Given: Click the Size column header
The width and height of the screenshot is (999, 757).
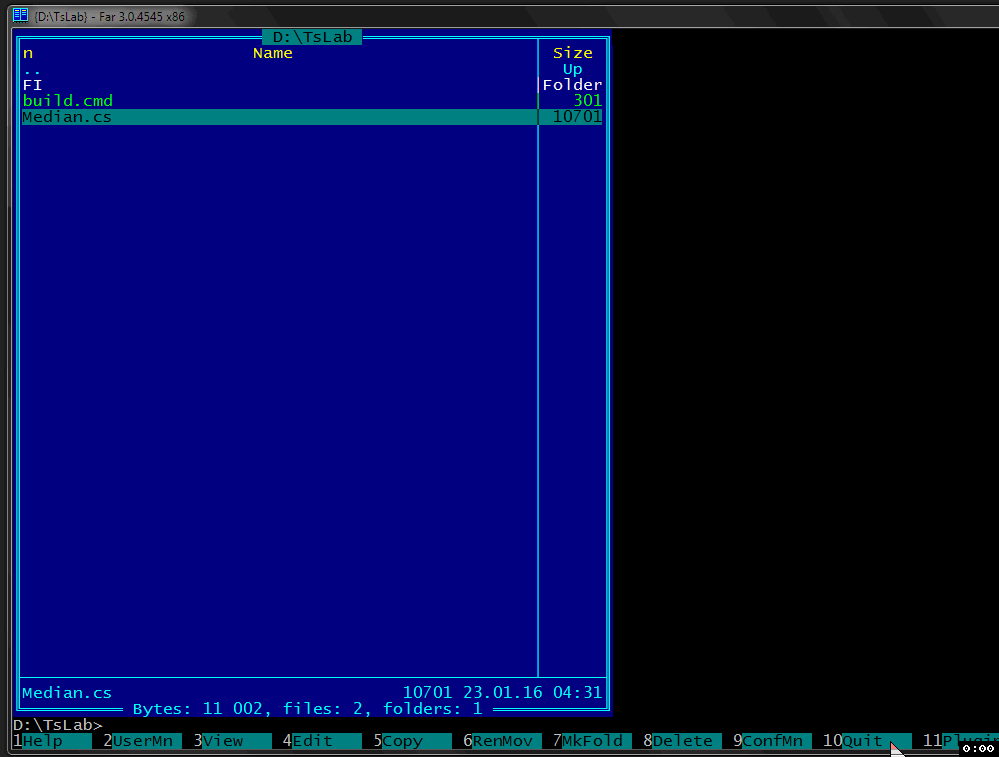Looking at the screenshot, I should (x=572, y=54).
